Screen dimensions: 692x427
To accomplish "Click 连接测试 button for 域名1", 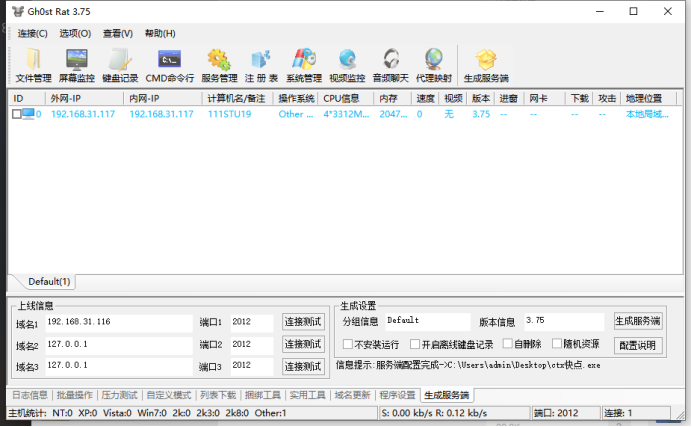I will 303,322.
